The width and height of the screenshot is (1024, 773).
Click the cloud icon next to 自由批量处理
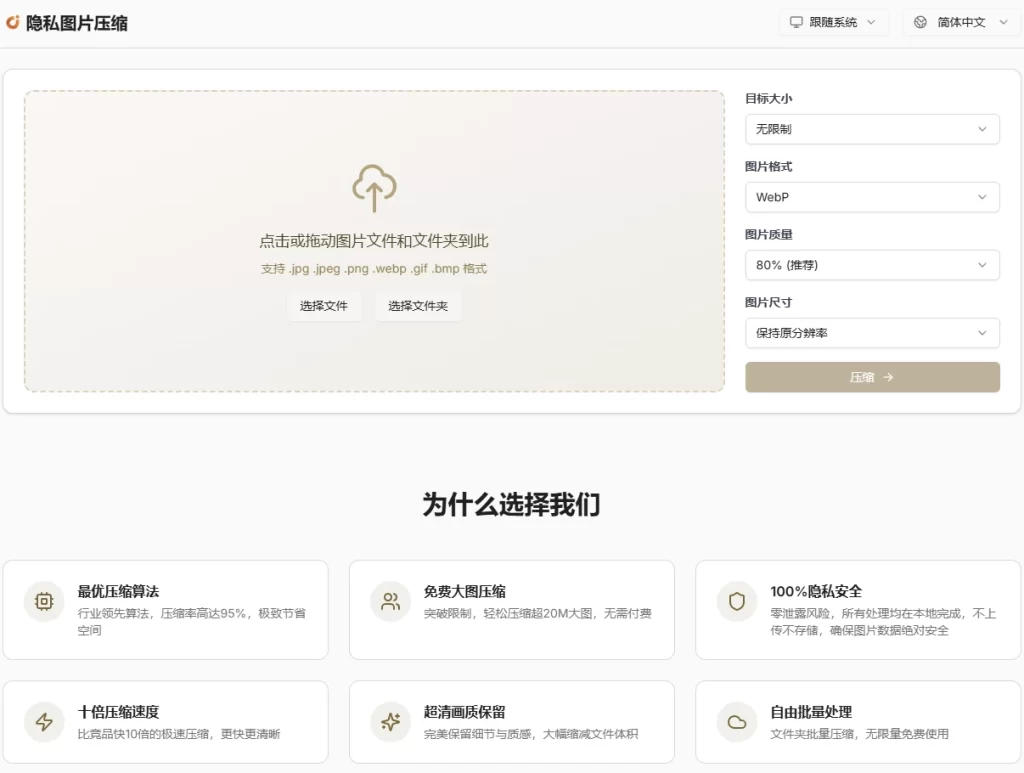(x=735, y=722)
